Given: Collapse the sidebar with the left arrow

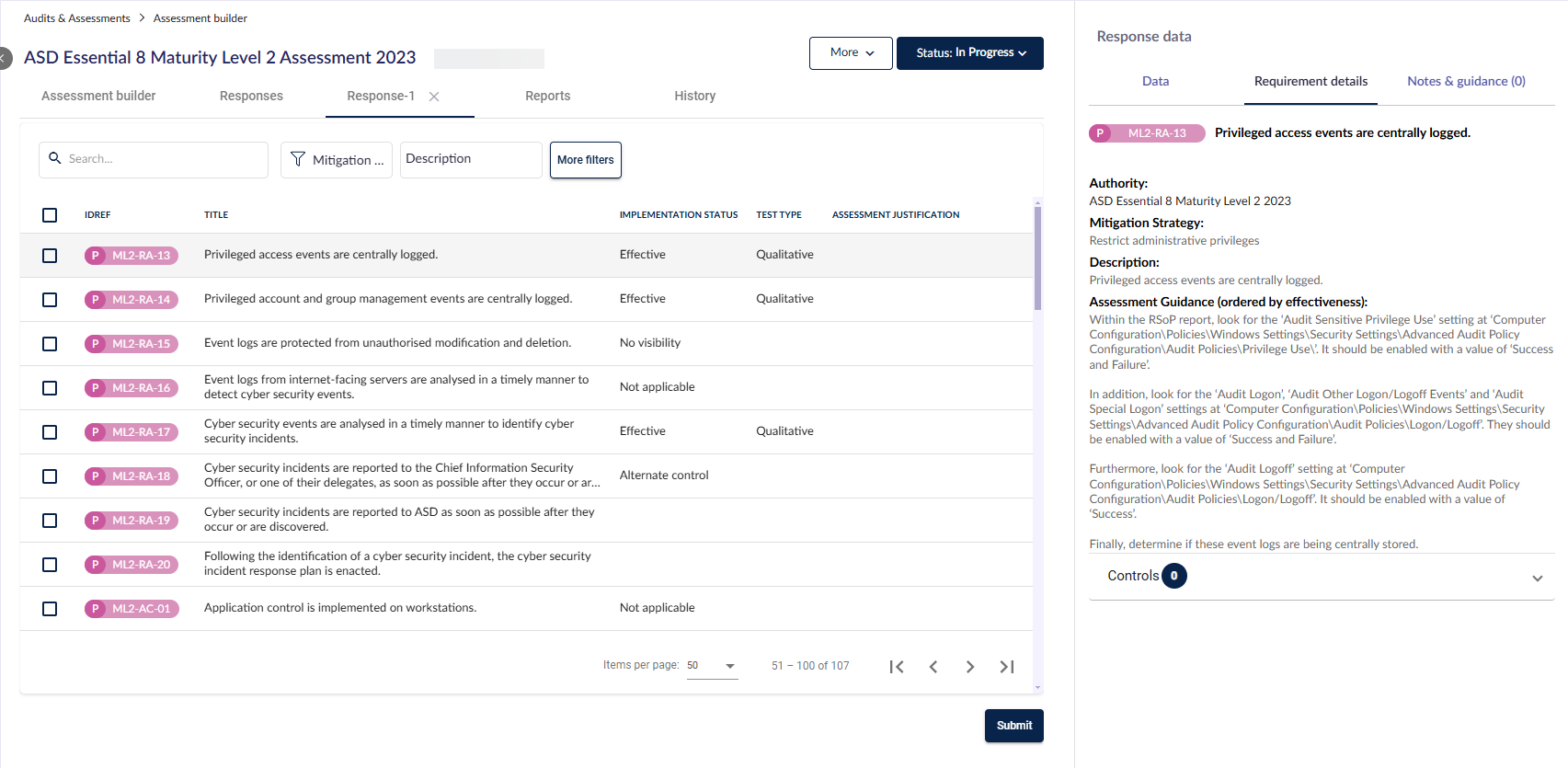Looking at the screenshot, I should tap(4, 58).
